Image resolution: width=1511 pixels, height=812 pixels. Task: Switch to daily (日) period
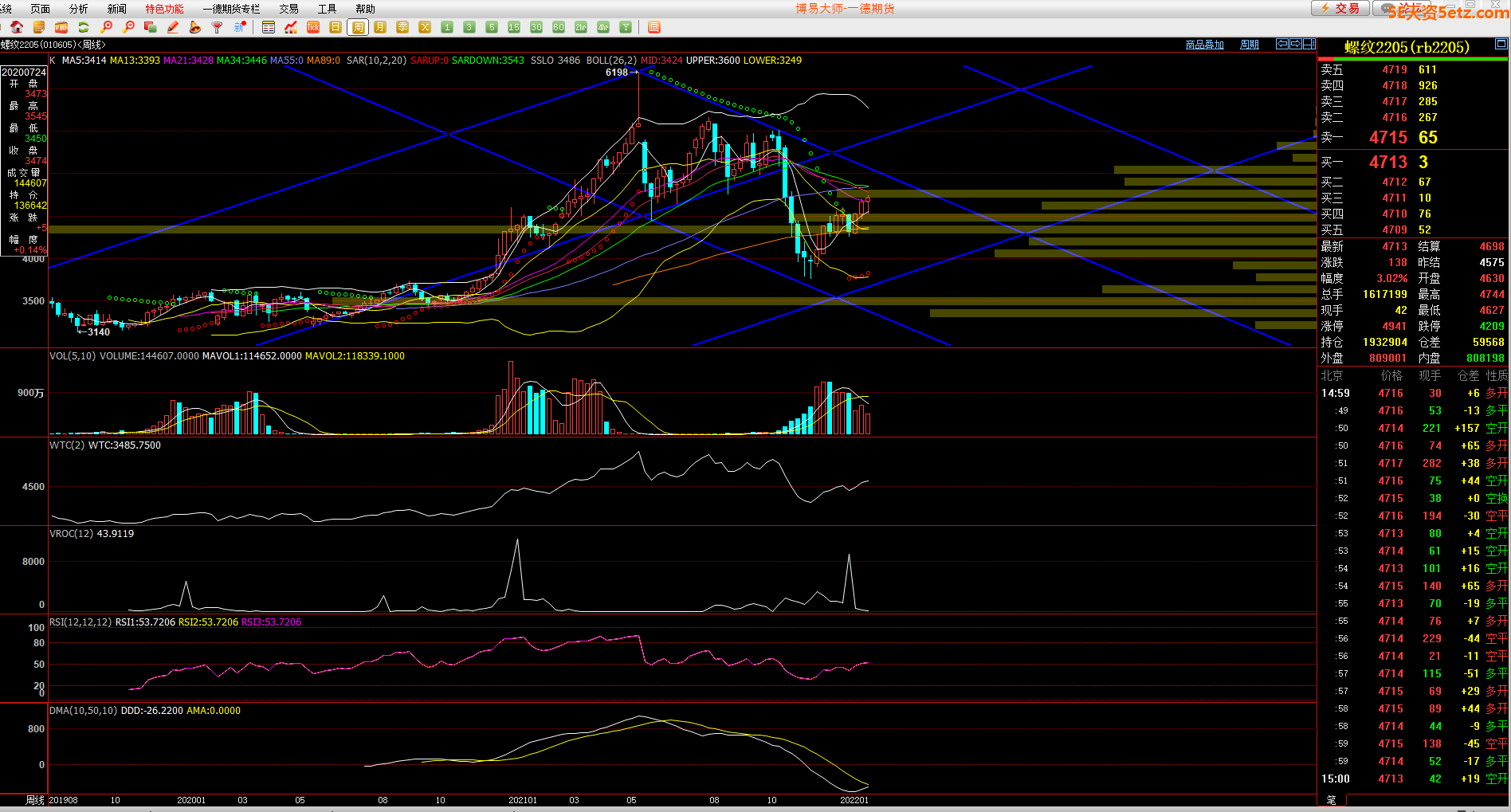click(336, 27)
